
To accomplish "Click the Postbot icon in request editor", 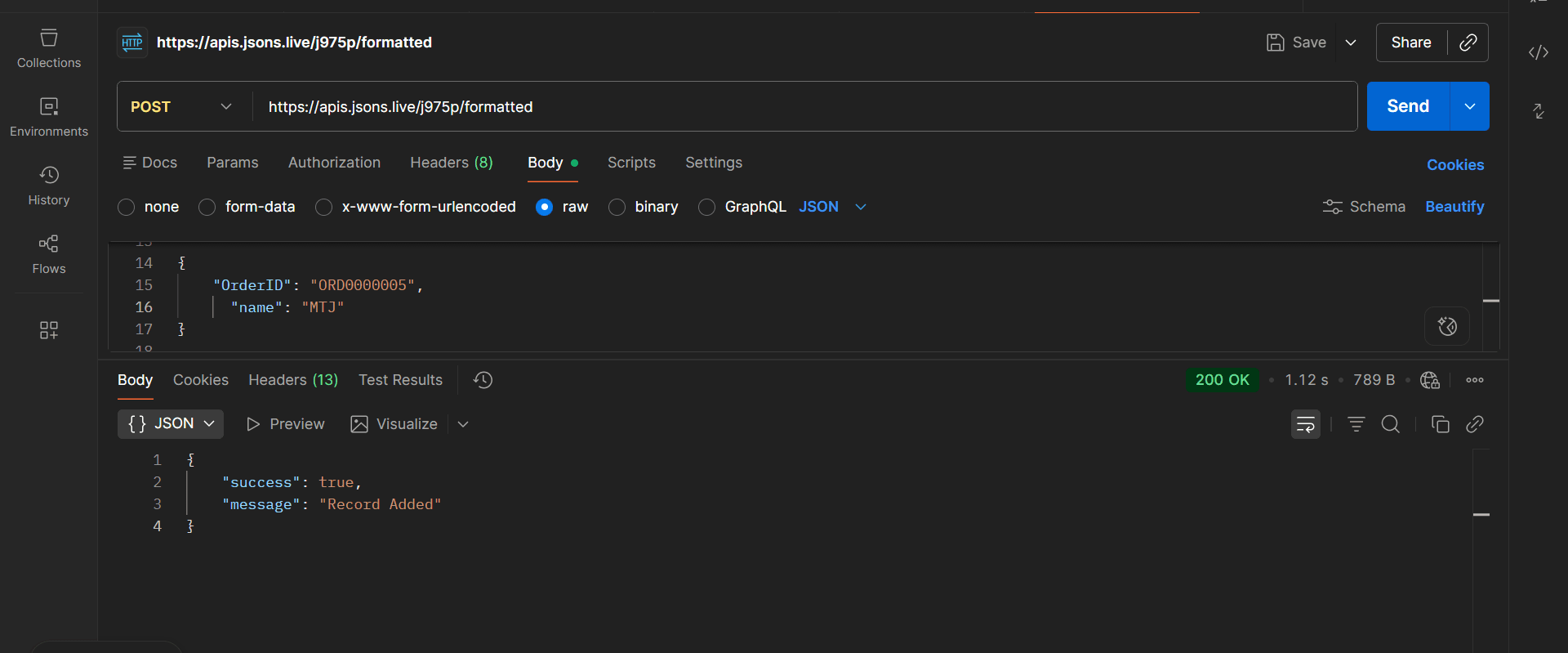I will coord(1447,326).
